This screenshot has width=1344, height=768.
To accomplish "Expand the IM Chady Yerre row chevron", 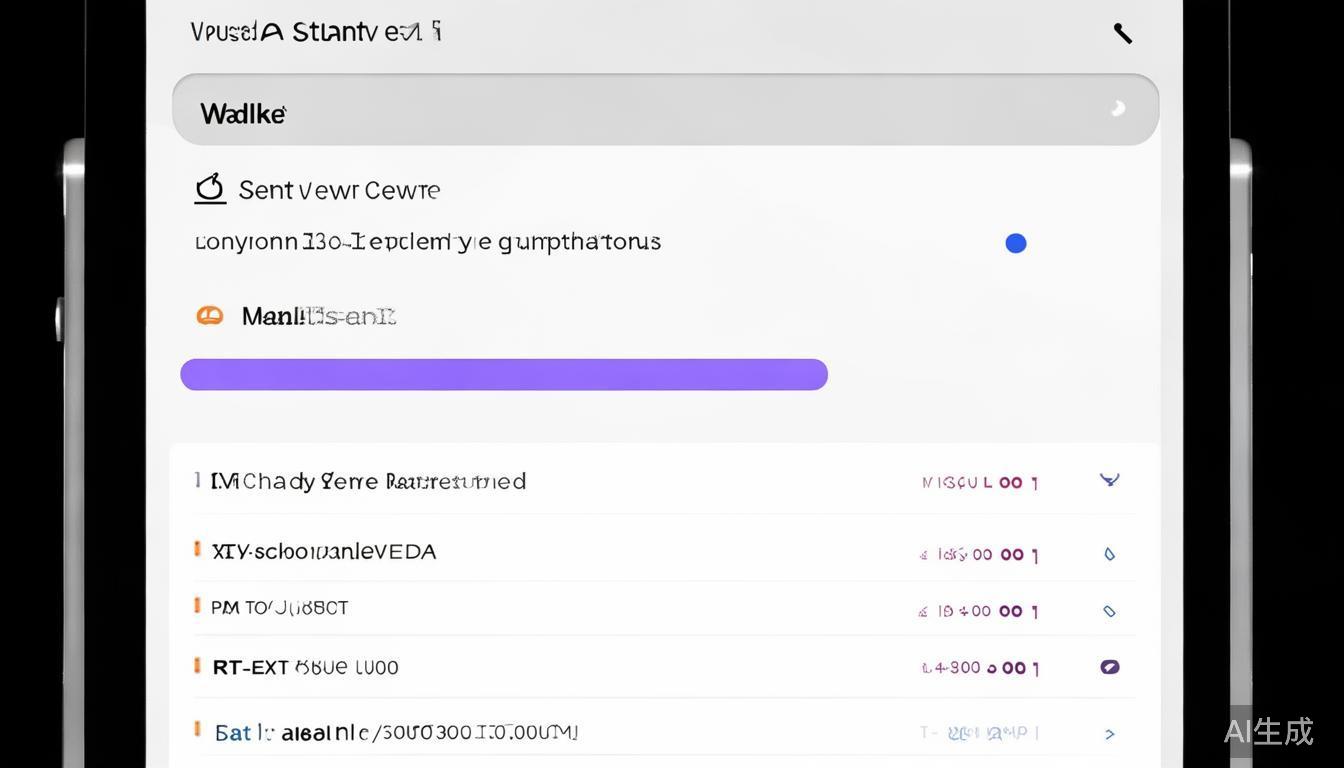I will [x=1109, y=480].
